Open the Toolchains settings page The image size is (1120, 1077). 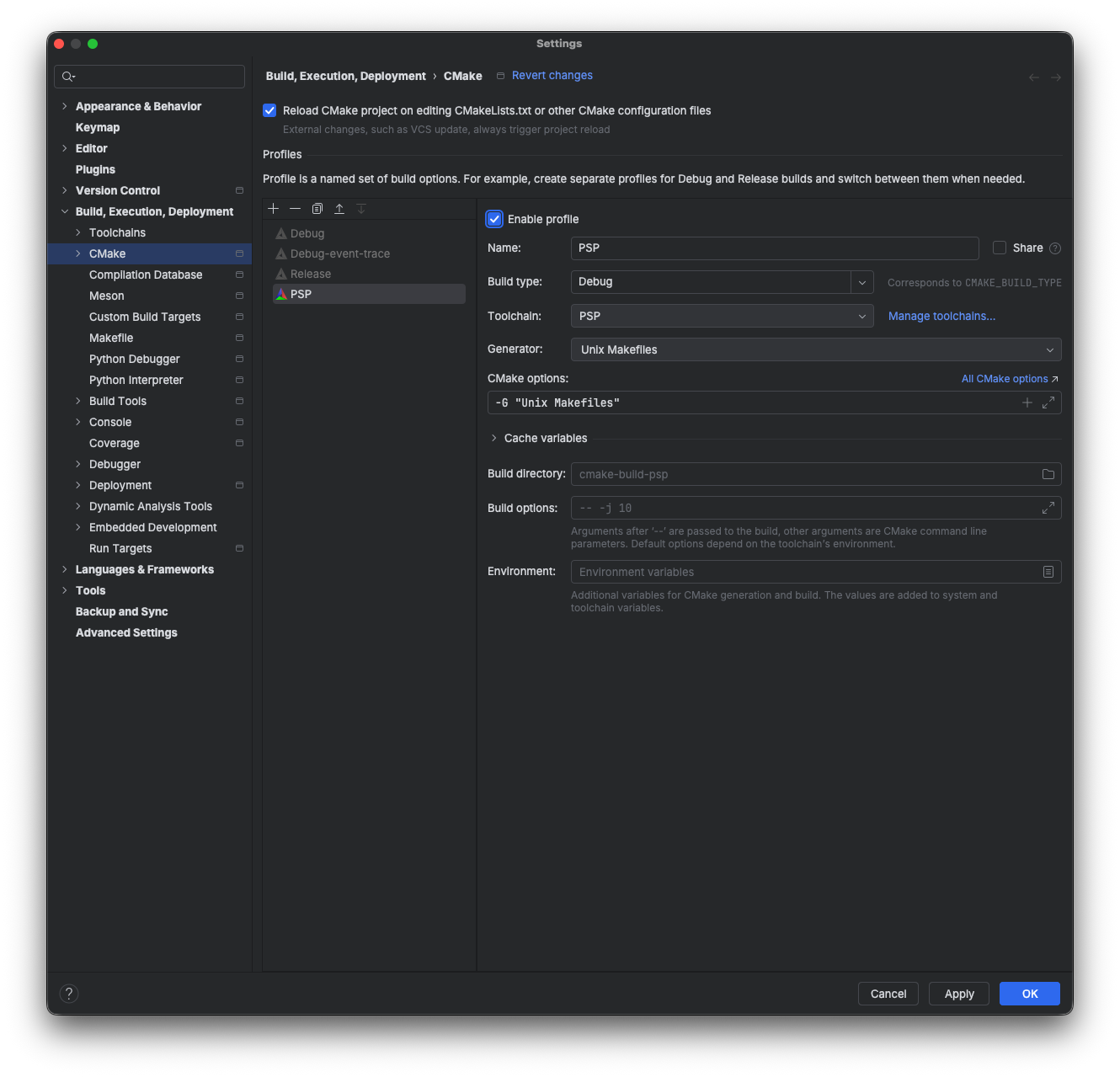coord(116,232)
